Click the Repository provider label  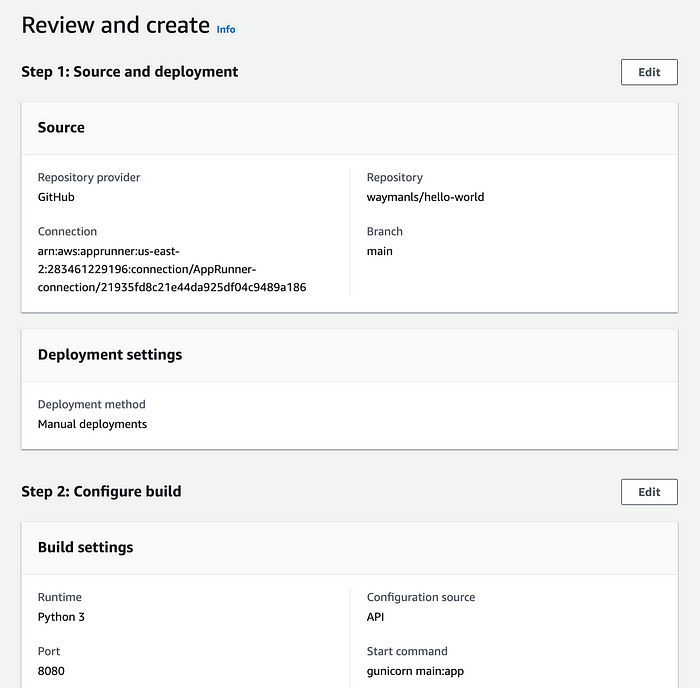(89, 177)
